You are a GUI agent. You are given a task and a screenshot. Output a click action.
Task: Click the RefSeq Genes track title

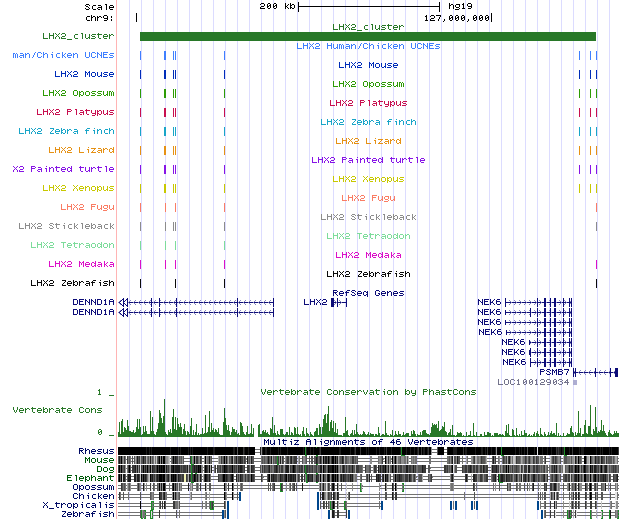point(367,293)
